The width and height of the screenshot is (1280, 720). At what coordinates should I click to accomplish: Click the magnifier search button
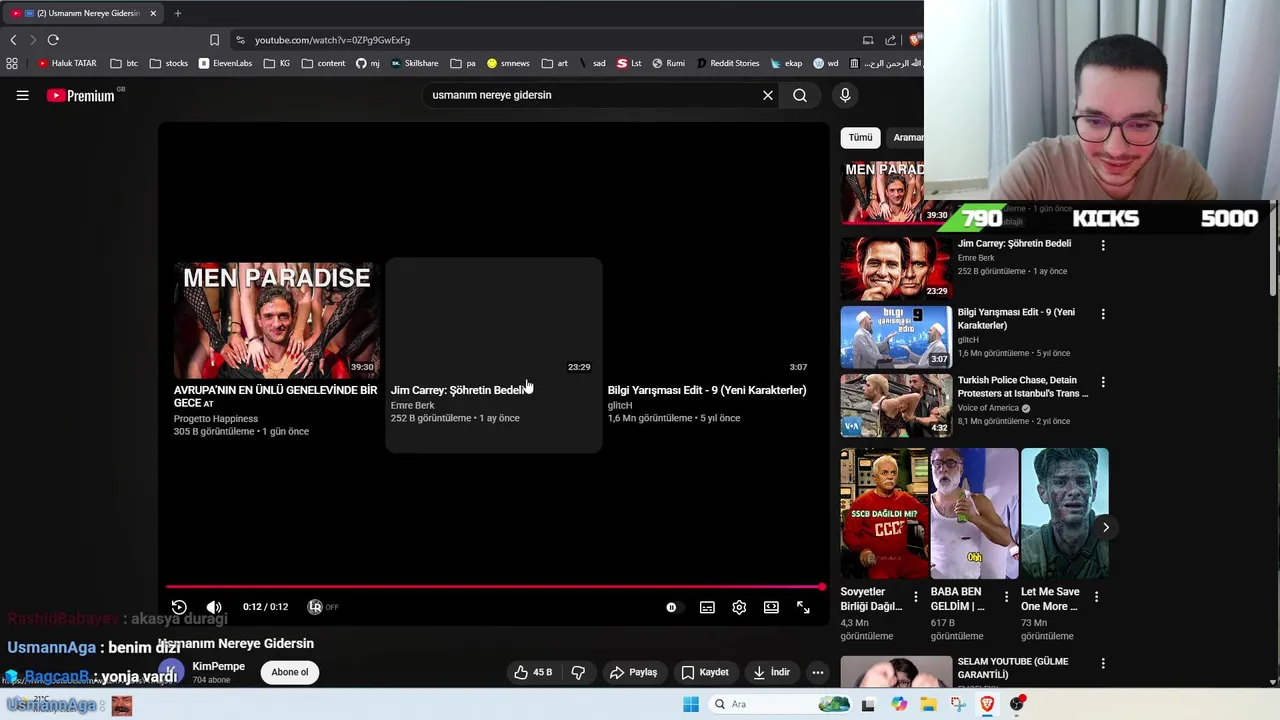(x=800, y=95)
